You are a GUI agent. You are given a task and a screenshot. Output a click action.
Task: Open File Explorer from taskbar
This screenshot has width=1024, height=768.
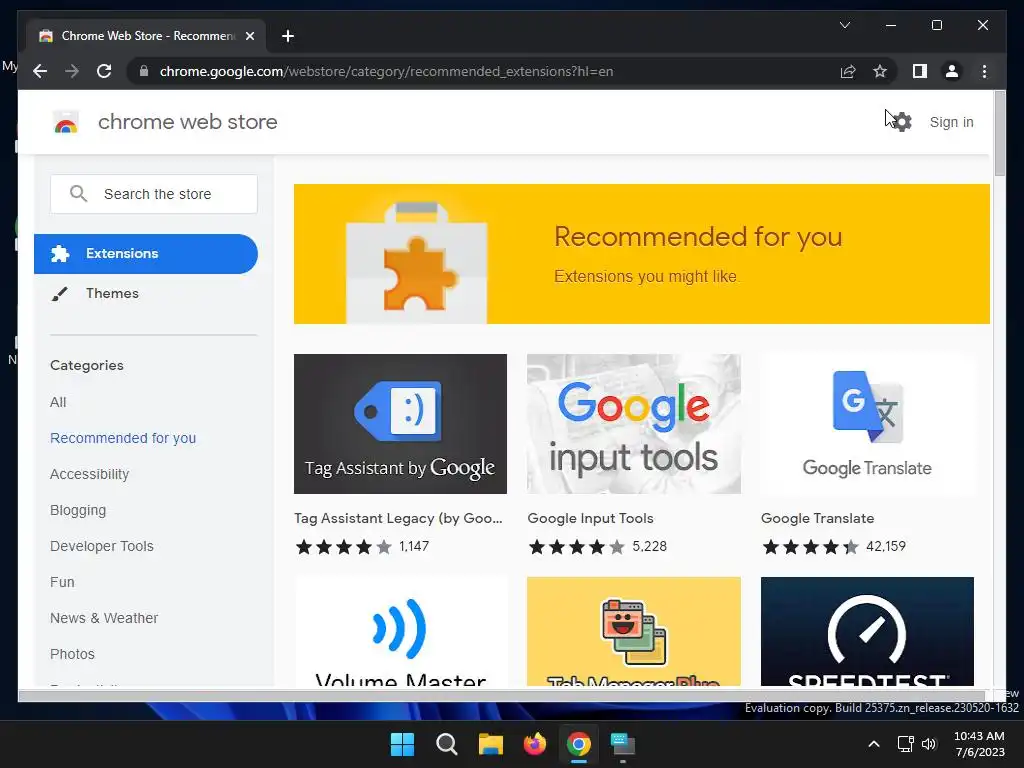[x=490, y=744]
